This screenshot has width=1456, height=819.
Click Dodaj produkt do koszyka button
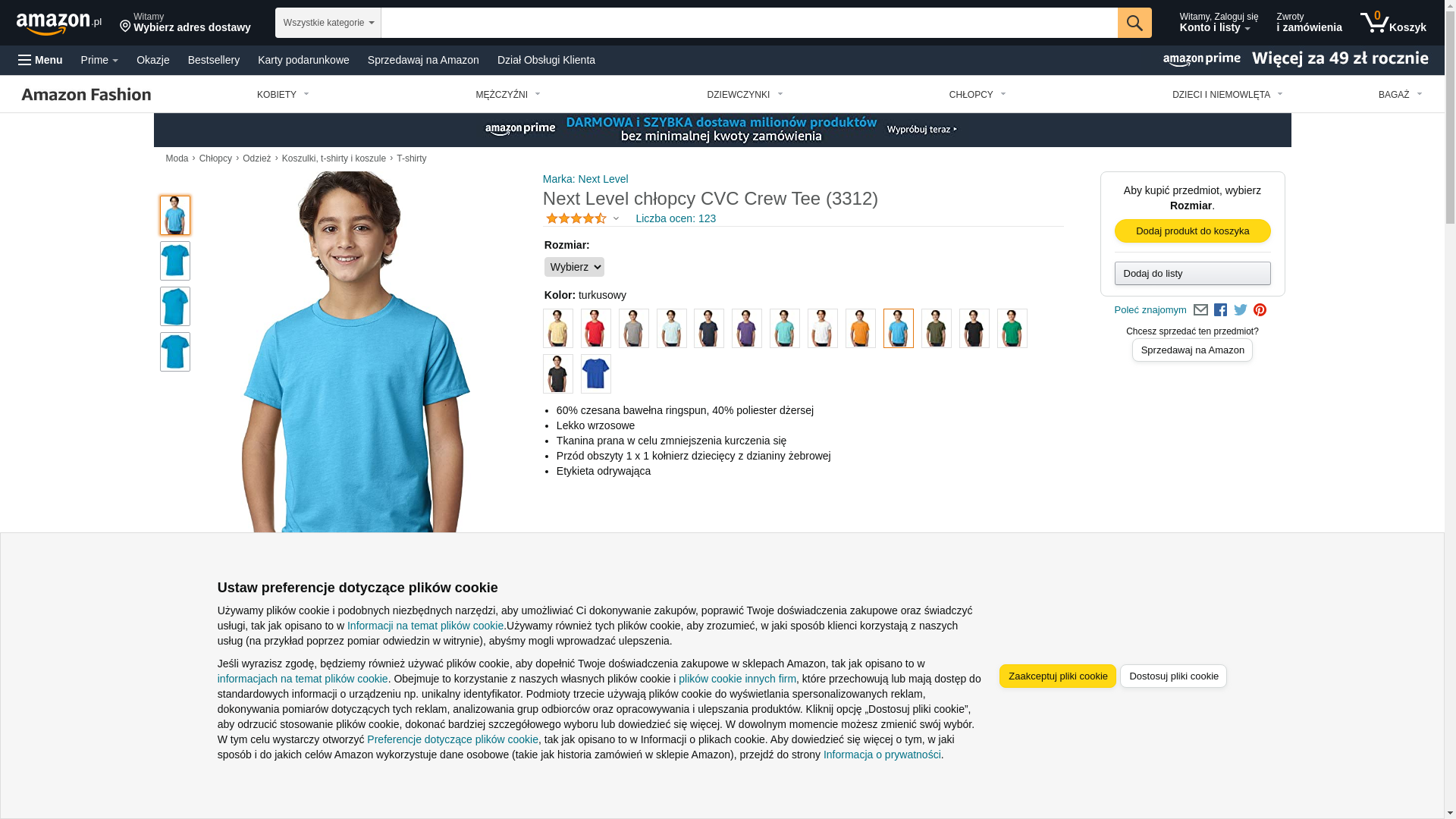(x=1193, y=231)
